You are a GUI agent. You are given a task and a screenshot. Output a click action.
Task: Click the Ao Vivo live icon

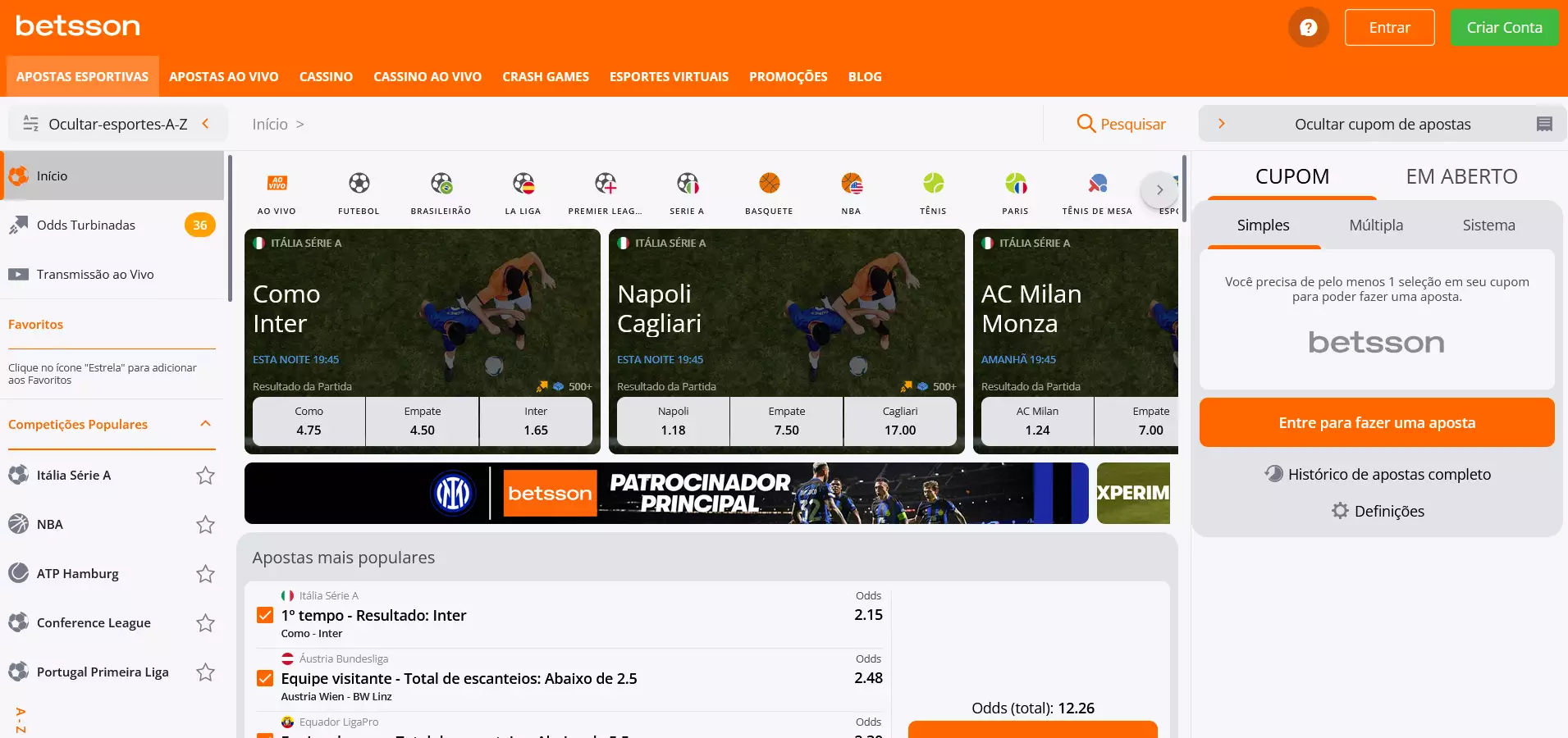click(x=277, y=184)
